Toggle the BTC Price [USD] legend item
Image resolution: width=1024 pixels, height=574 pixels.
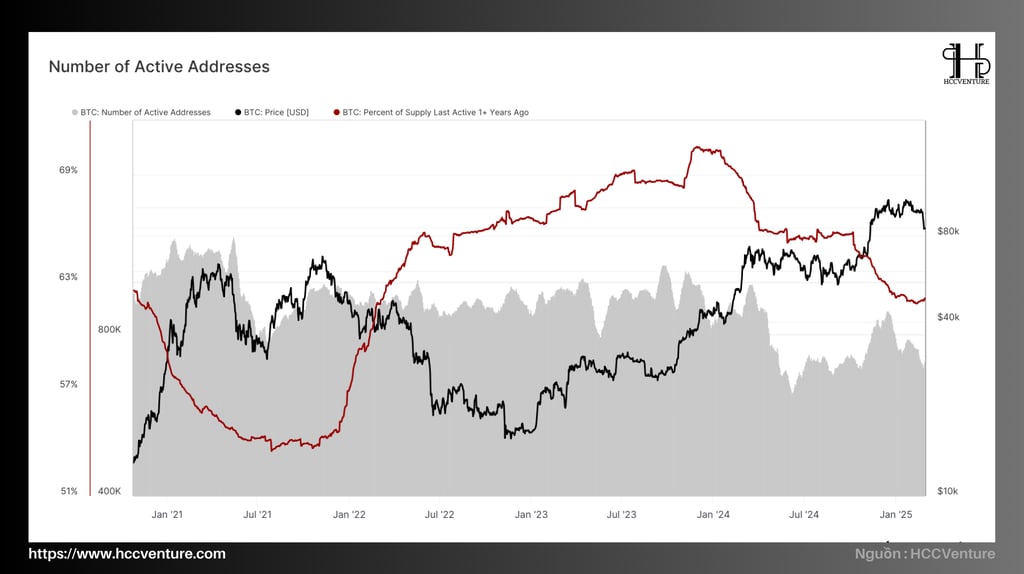pyautogui.click(x=272, y=112)
